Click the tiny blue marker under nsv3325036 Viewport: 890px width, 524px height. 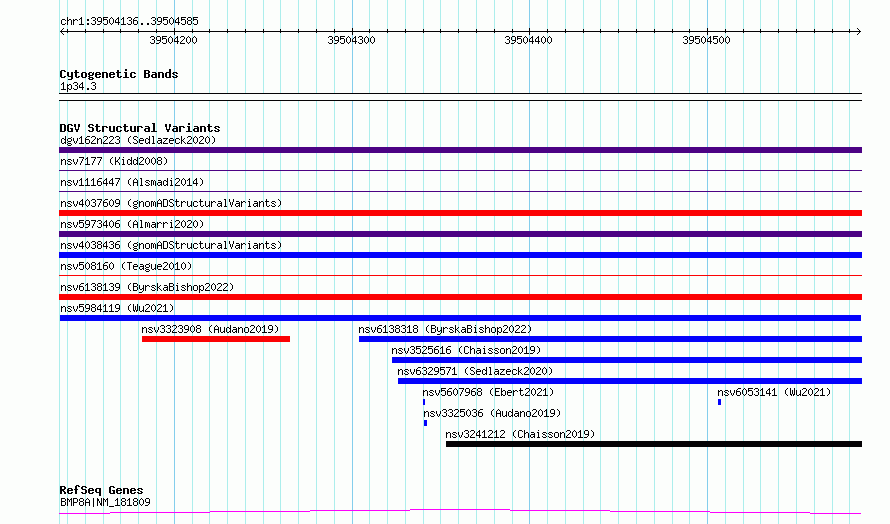[425, 423]
